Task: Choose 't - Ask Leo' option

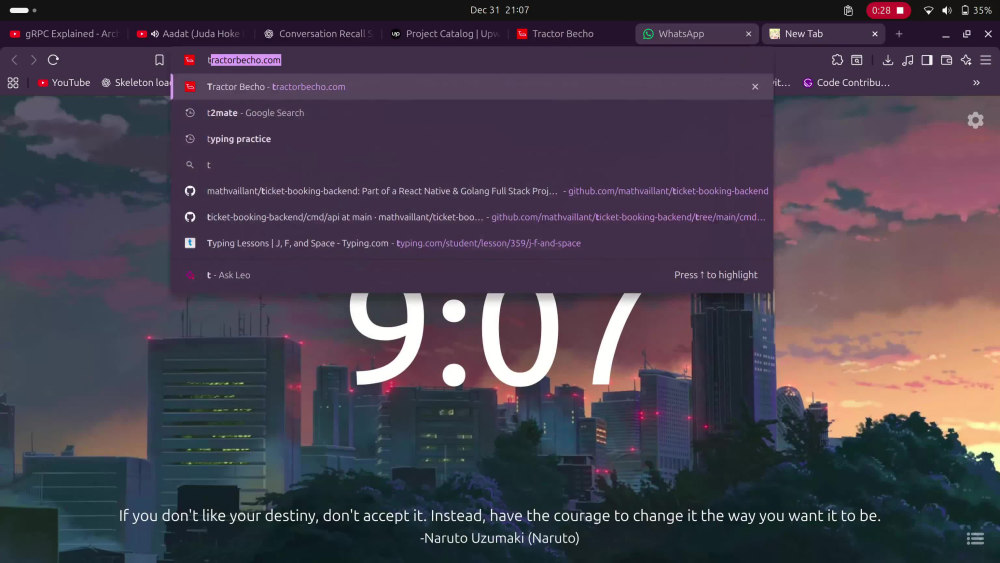Action: pos(472,275)
